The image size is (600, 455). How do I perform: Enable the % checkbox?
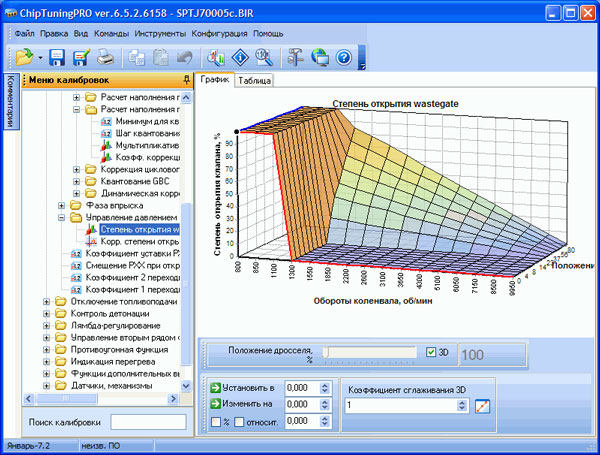[216, 423]
